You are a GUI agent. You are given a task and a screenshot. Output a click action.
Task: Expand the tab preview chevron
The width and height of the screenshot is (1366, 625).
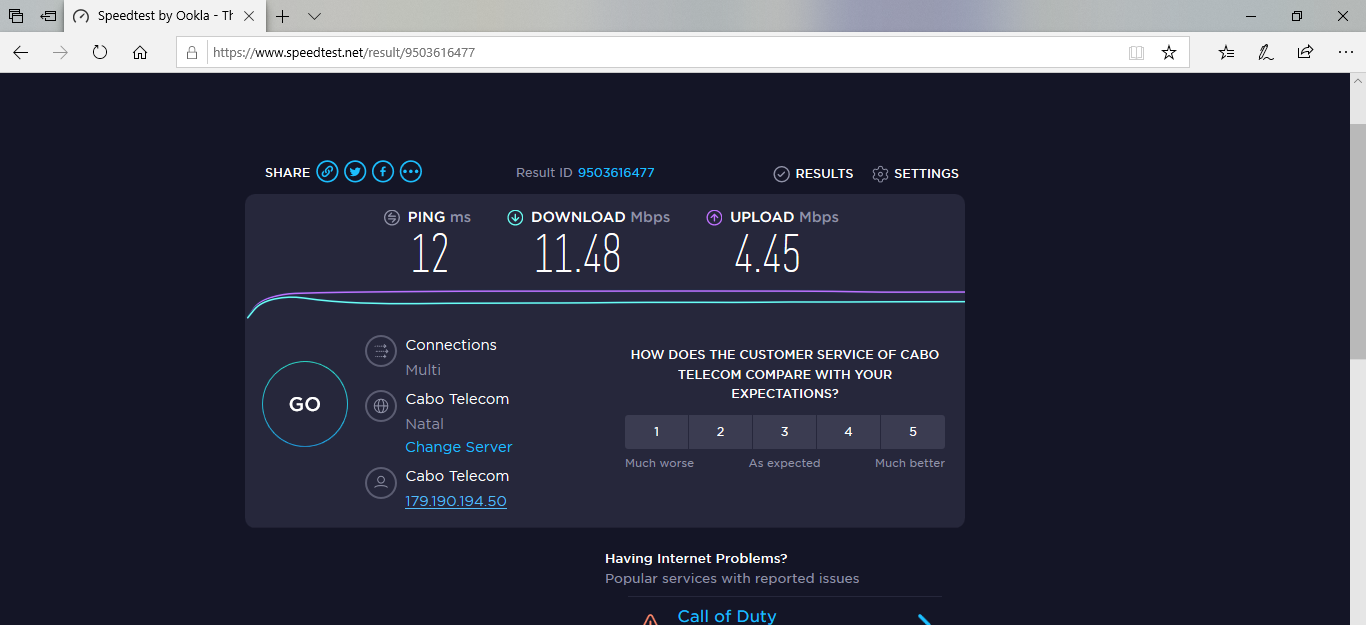(x=314, y=16)
